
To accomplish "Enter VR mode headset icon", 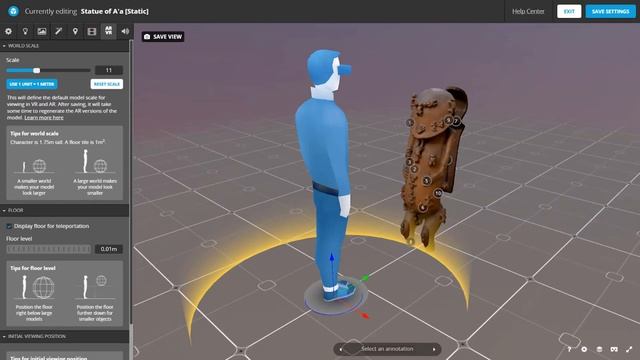I will 614,349.
